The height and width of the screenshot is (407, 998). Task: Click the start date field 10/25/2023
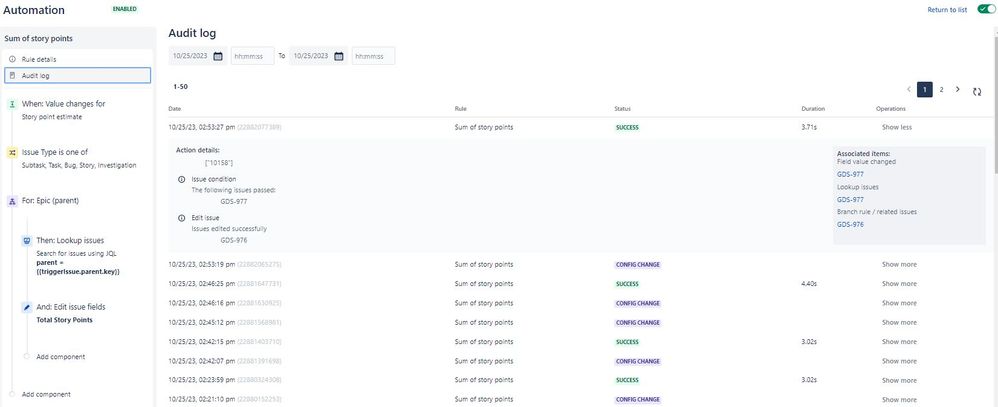point(189,56)
